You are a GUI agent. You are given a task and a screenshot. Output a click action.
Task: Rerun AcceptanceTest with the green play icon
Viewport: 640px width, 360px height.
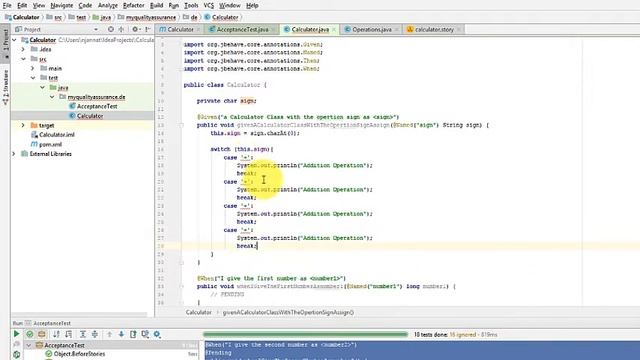point(16,334)
